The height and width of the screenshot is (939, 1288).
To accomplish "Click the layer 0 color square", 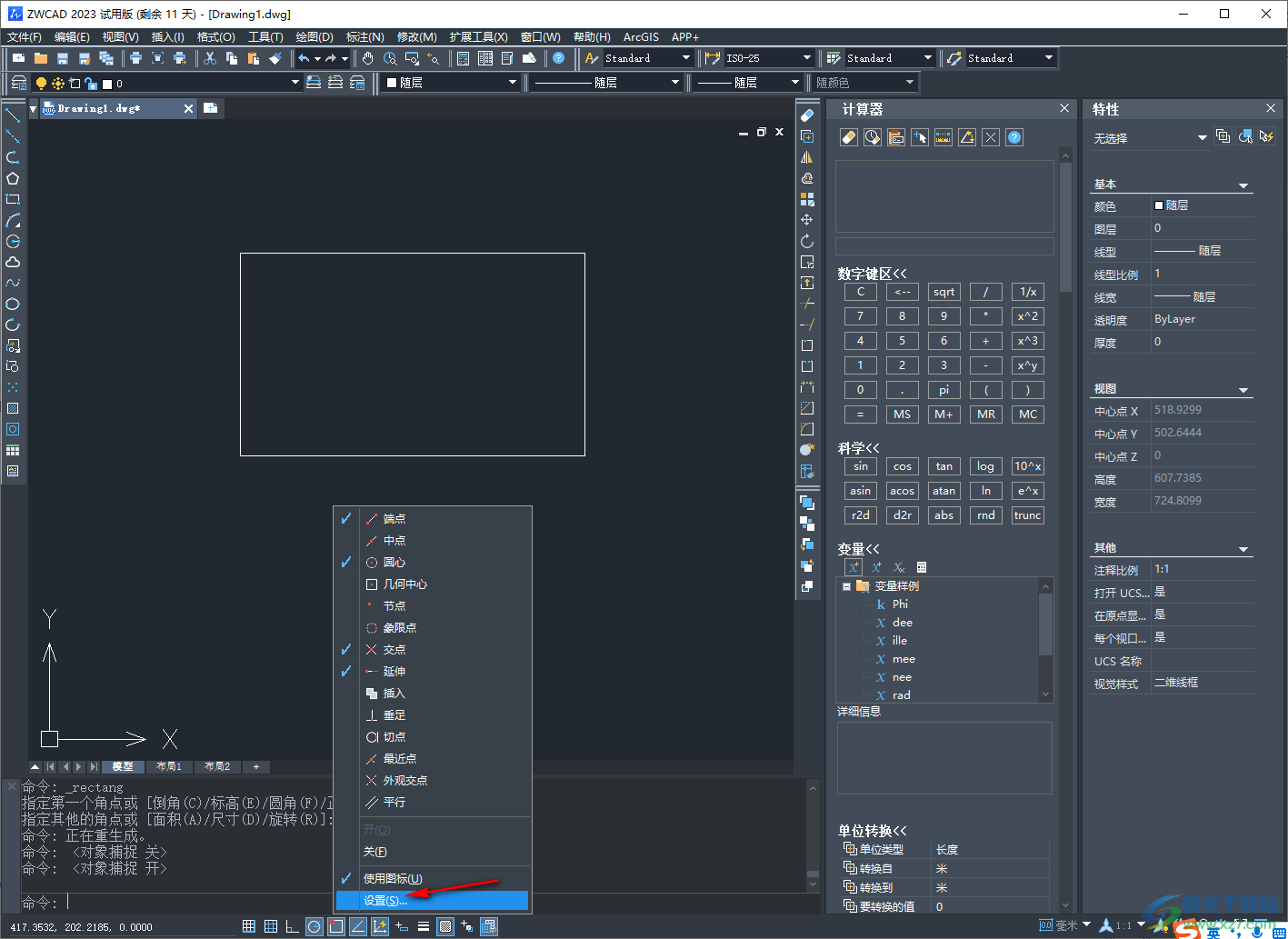I will click(x=107, y=84).
